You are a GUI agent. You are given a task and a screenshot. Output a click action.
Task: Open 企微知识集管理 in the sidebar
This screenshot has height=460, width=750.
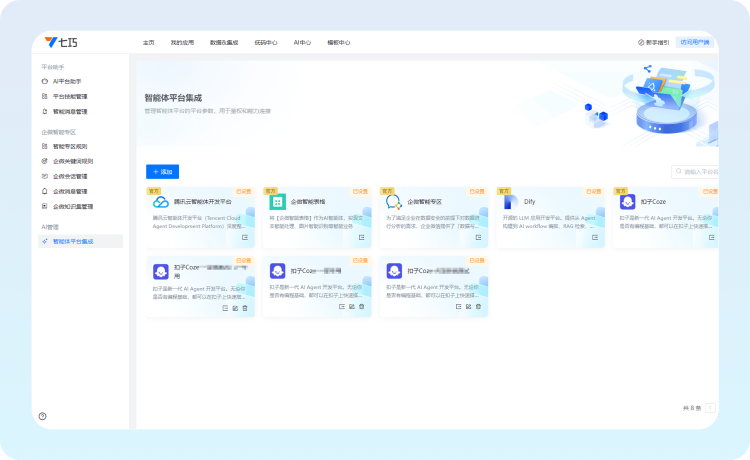tap(73, 207)
